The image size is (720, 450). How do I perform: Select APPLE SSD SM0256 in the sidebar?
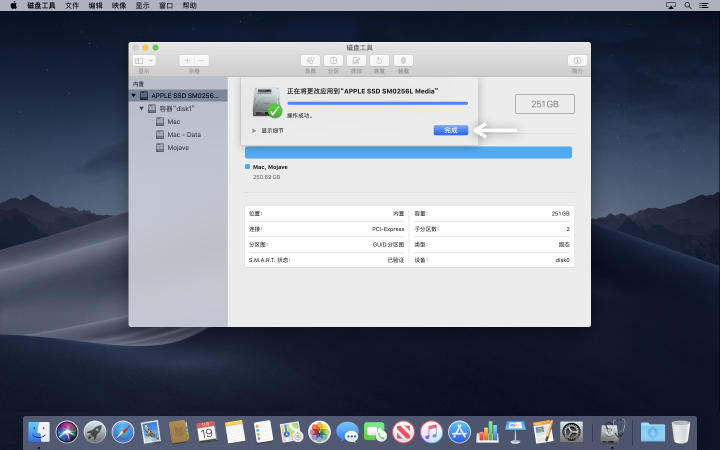(x=179, y=96)
